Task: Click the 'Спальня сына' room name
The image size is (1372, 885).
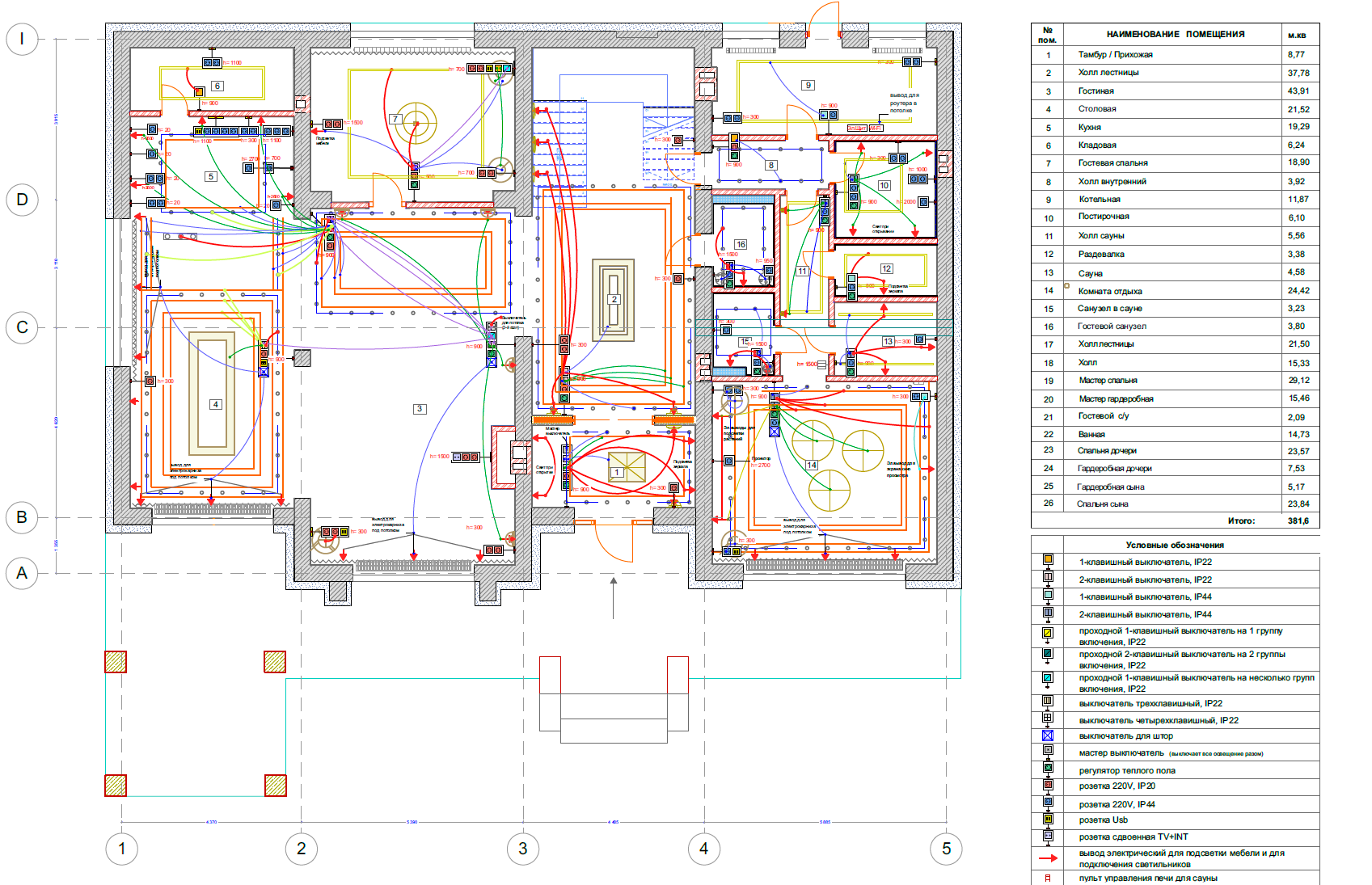Action: pos(1102,504)
